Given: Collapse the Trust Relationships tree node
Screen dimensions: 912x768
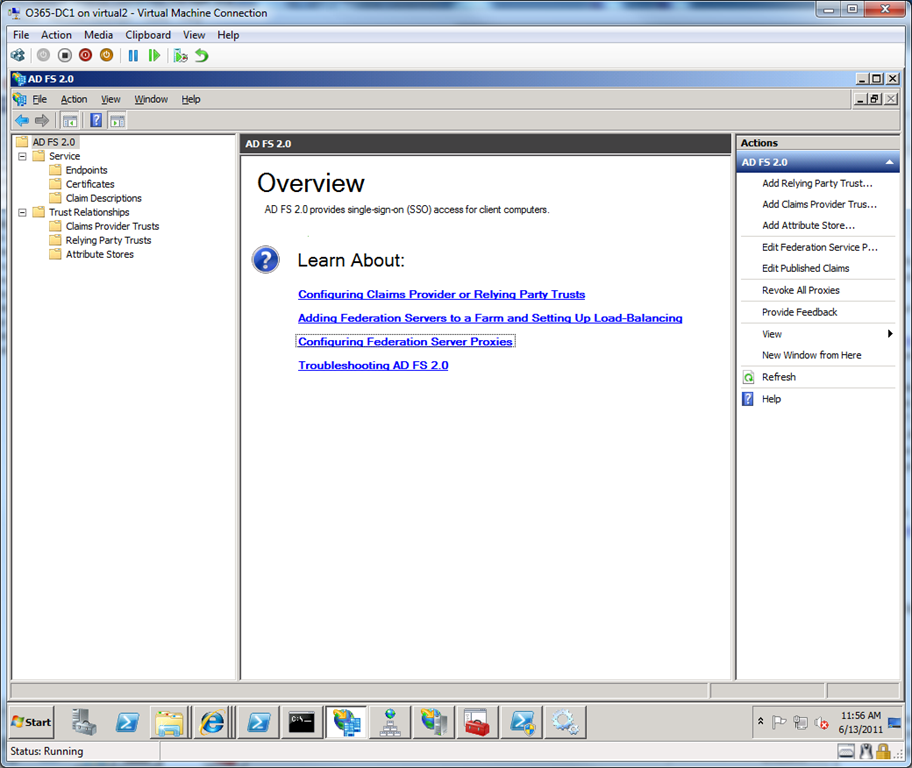Looking at the screenshot, I should (x=22, y=212).
